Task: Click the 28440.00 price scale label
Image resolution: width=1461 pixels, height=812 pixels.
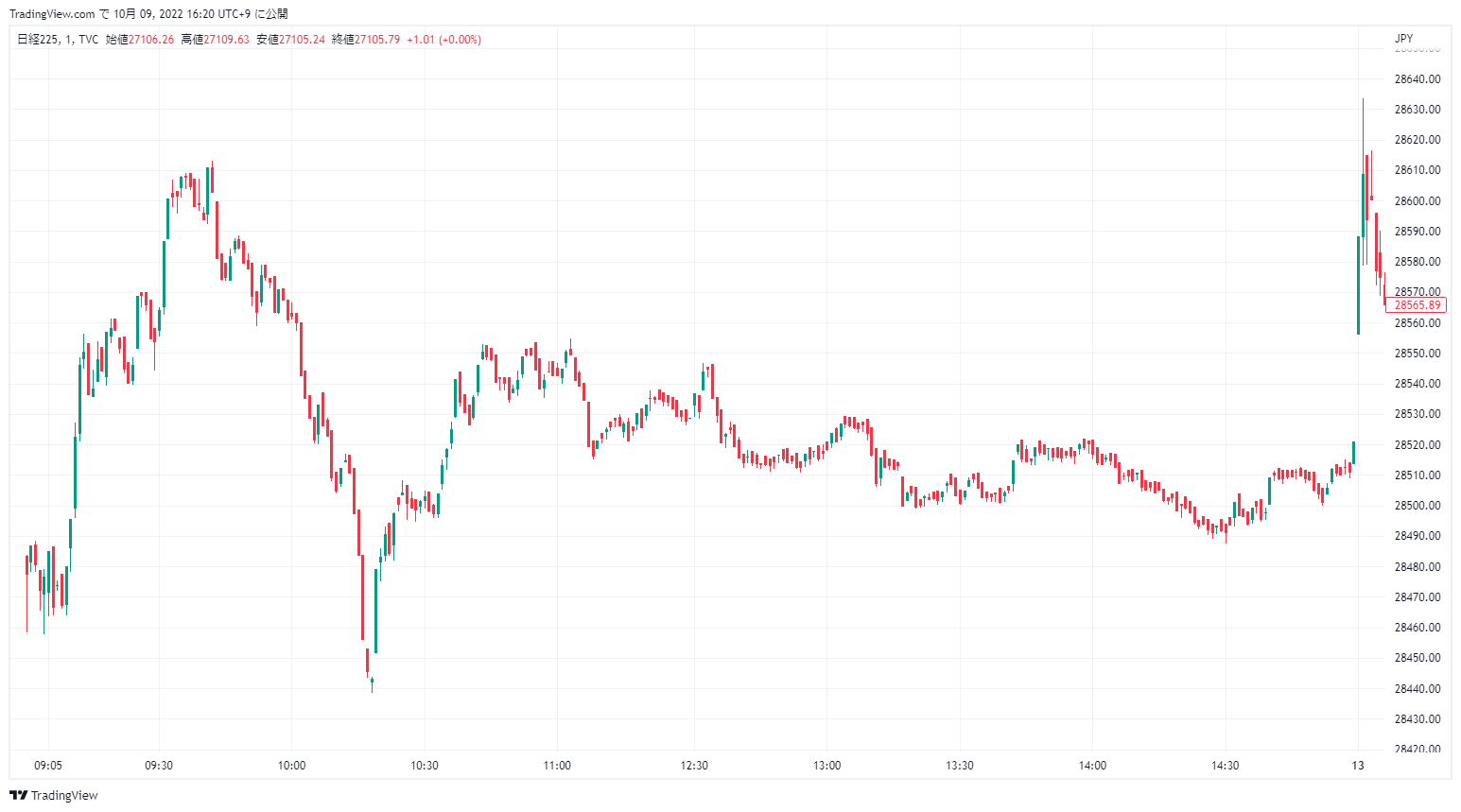Action: click(1418, 688)
